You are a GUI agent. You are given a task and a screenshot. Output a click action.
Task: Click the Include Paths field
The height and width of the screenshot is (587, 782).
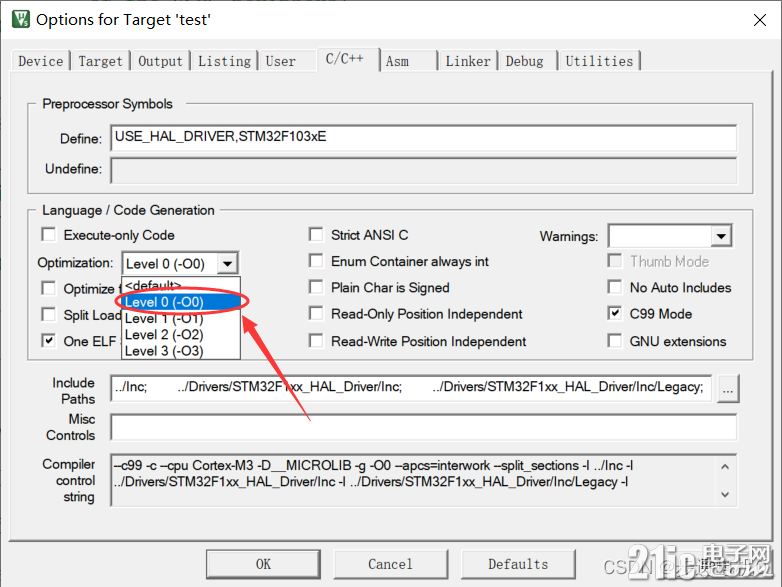click(411, 388)
